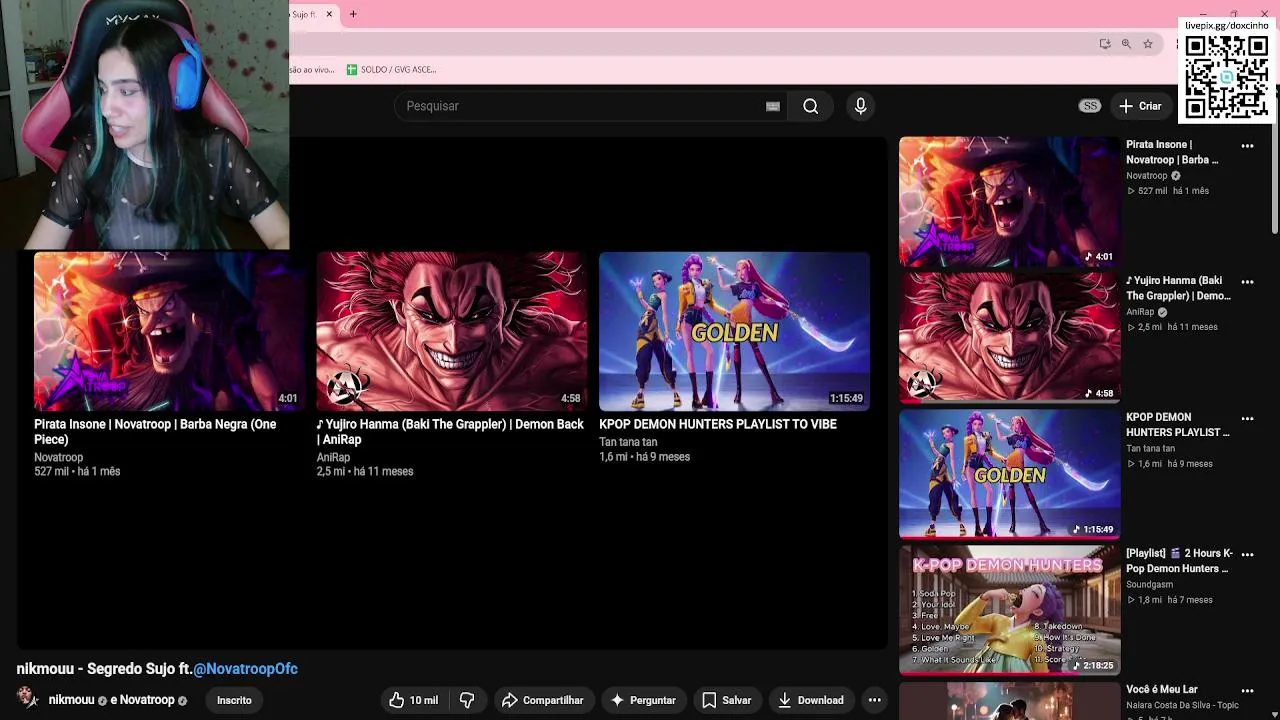Open options menu for sidebar KPOP DEMON HUNTERS

(1247, 418)
